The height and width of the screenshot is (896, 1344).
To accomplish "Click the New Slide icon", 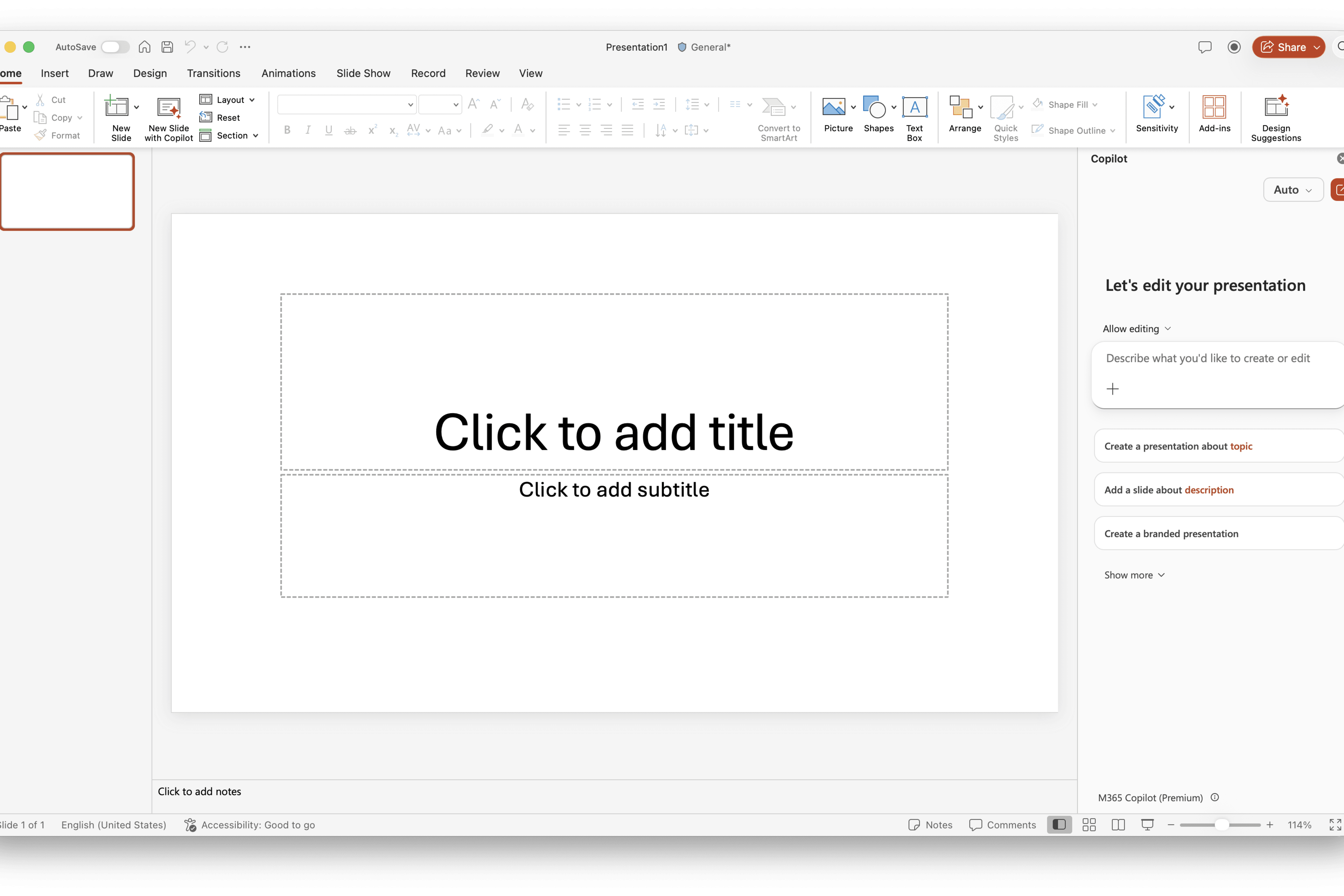I will point(116,107).
